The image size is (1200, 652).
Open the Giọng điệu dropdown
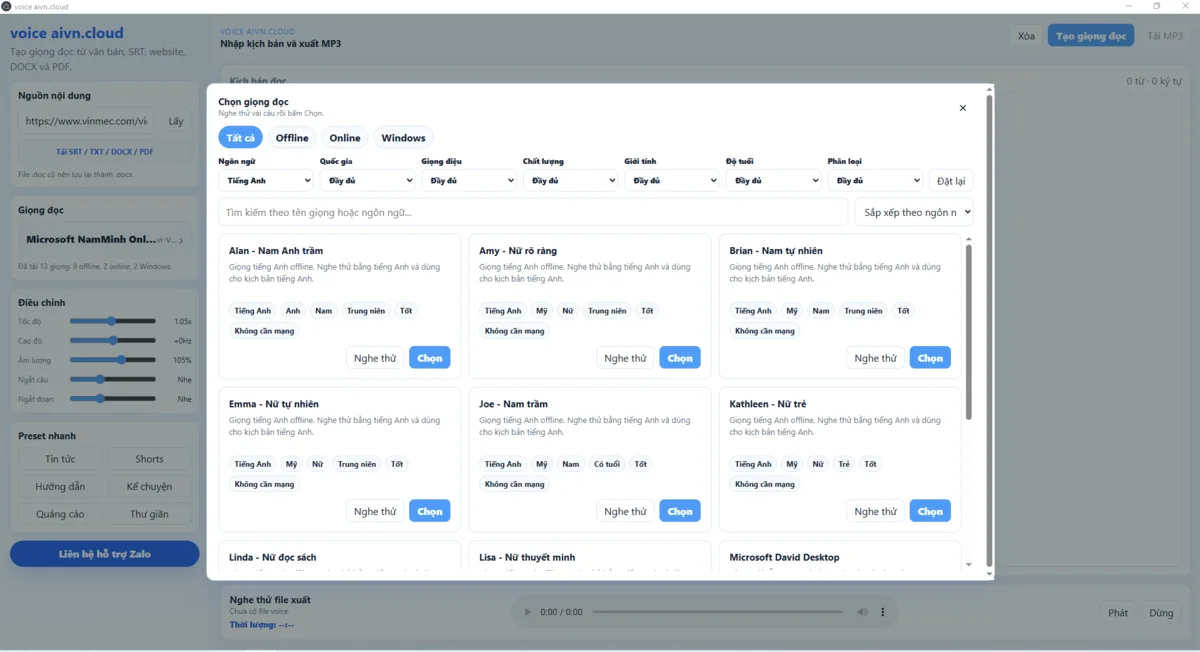coord(469,181)
